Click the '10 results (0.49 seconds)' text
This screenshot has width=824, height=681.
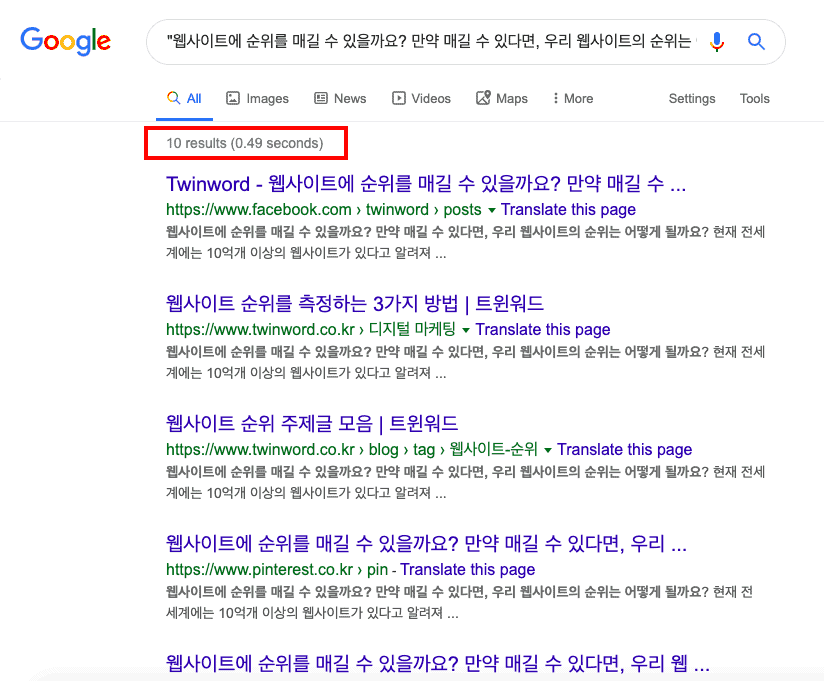click(x=245, y=143)
